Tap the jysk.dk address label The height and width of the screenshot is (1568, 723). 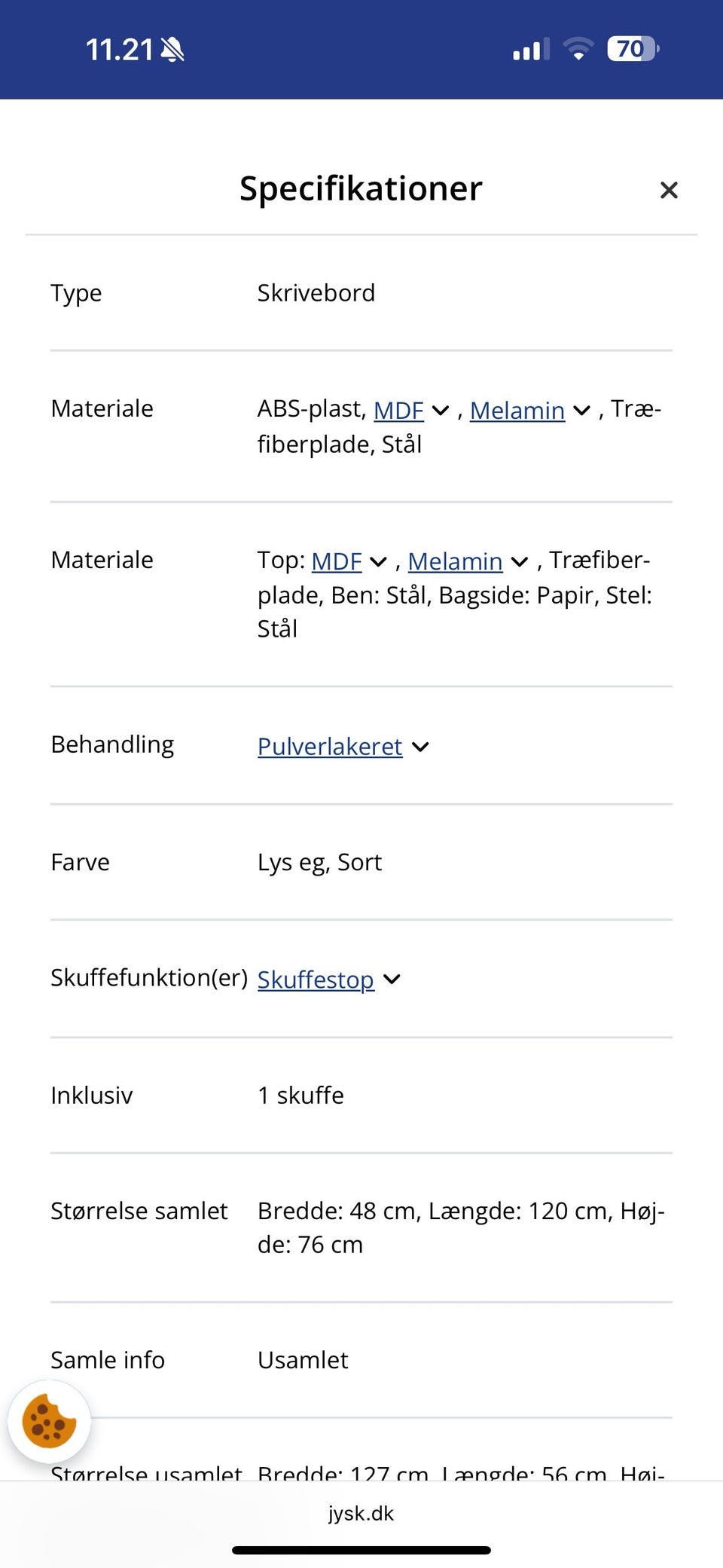tap(361, 1513)
